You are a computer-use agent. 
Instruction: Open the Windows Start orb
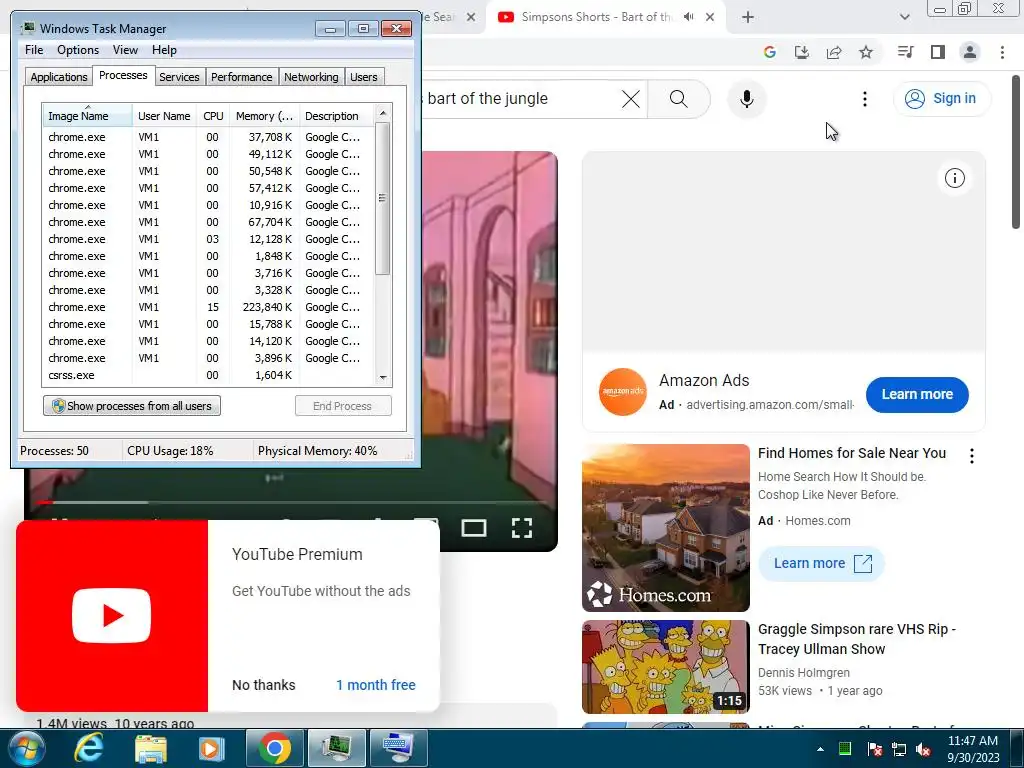click(26, 748)
